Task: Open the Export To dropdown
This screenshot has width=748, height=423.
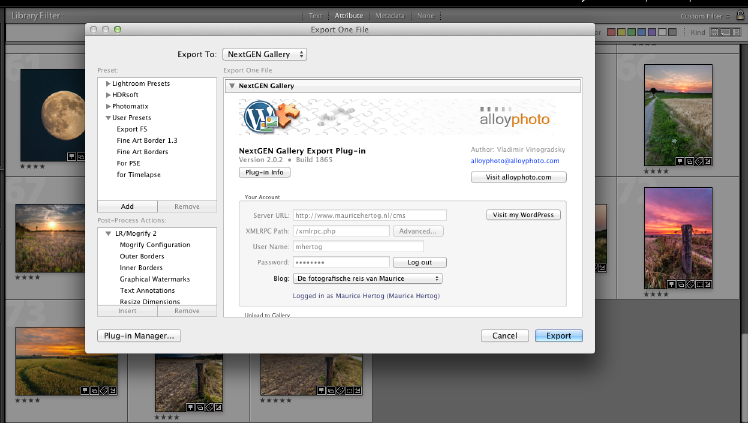Action: click(x=264, y=54)
